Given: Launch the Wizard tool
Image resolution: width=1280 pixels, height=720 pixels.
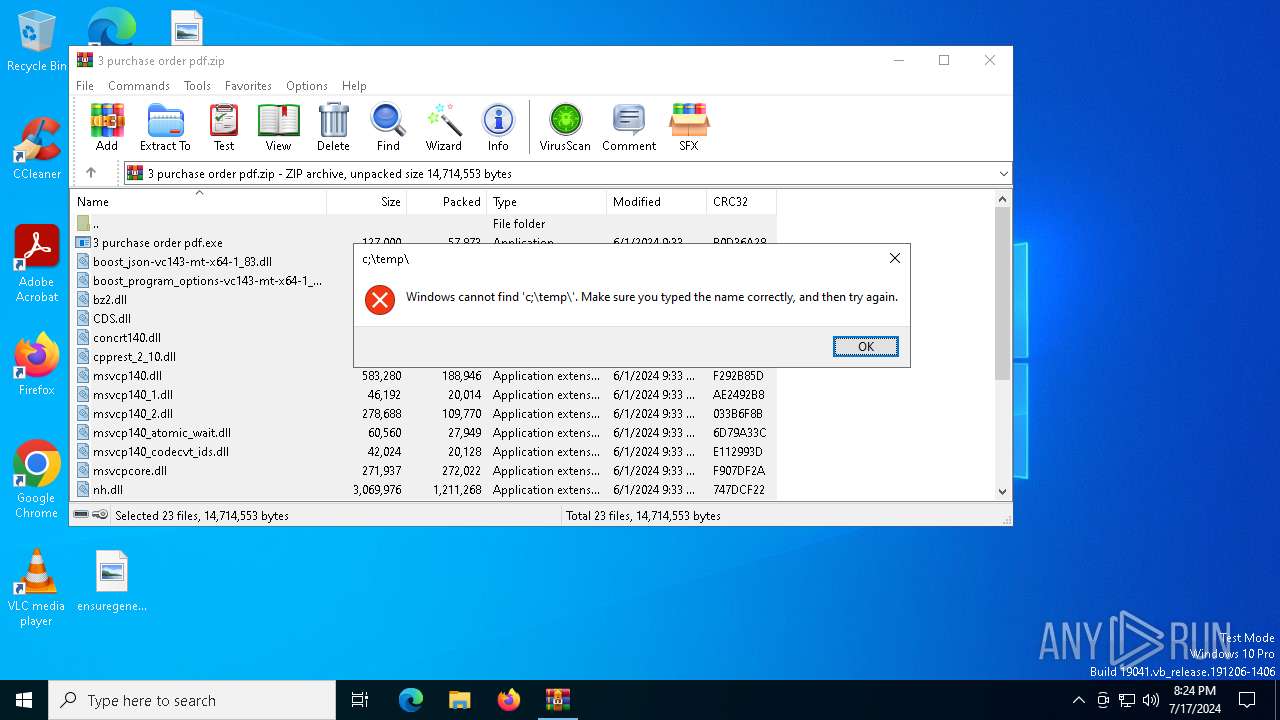Looking at the screenshot, I should point(444,127).
